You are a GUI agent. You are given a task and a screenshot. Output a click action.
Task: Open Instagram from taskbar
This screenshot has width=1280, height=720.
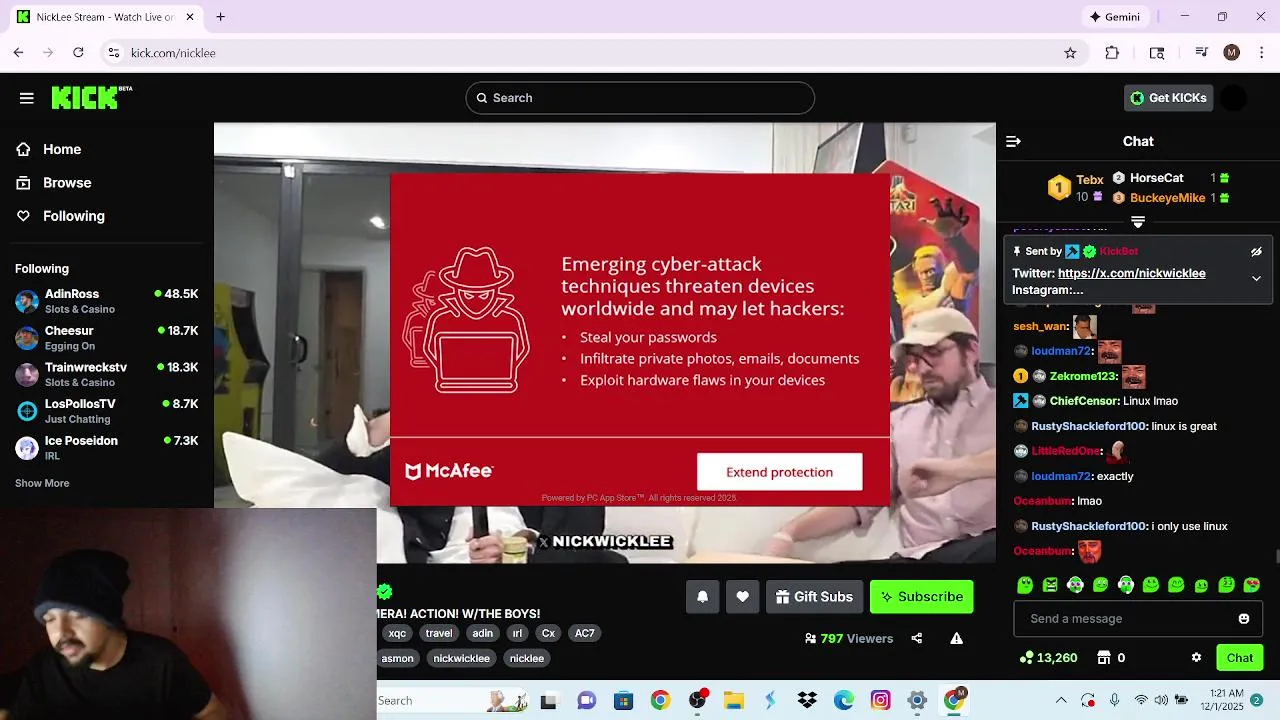pos(880,701)
